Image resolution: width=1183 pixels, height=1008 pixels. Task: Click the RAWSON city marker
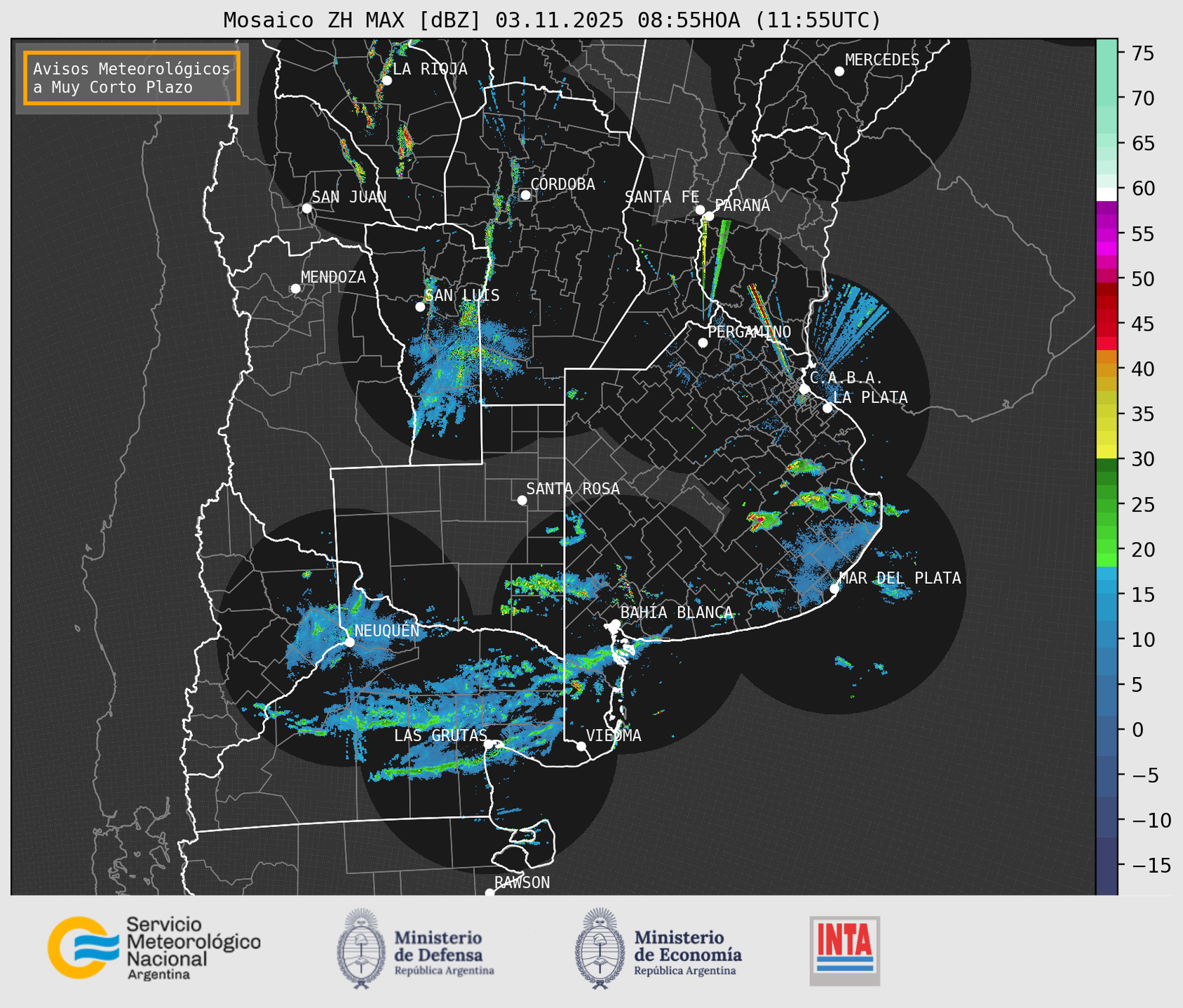489,892
